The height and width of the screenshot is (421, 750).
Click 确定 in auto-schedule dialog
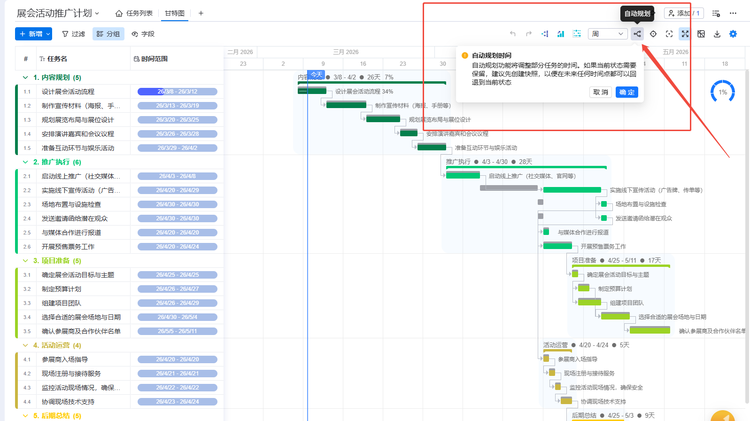coord(627,92)
